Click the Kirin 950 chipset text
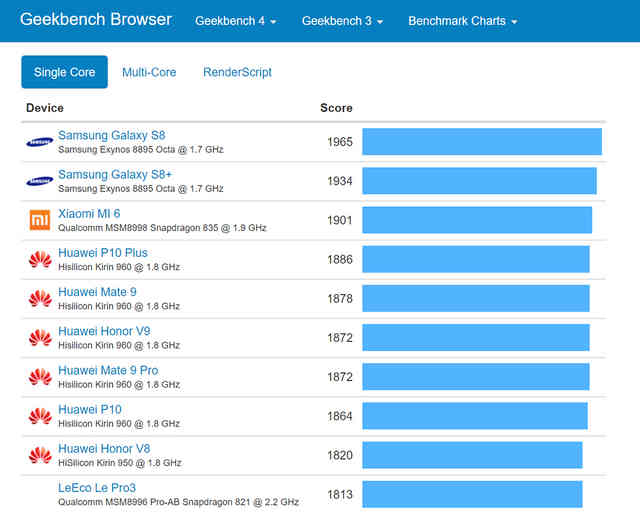This screenshot has height=524, width=640. pos(120,463)
